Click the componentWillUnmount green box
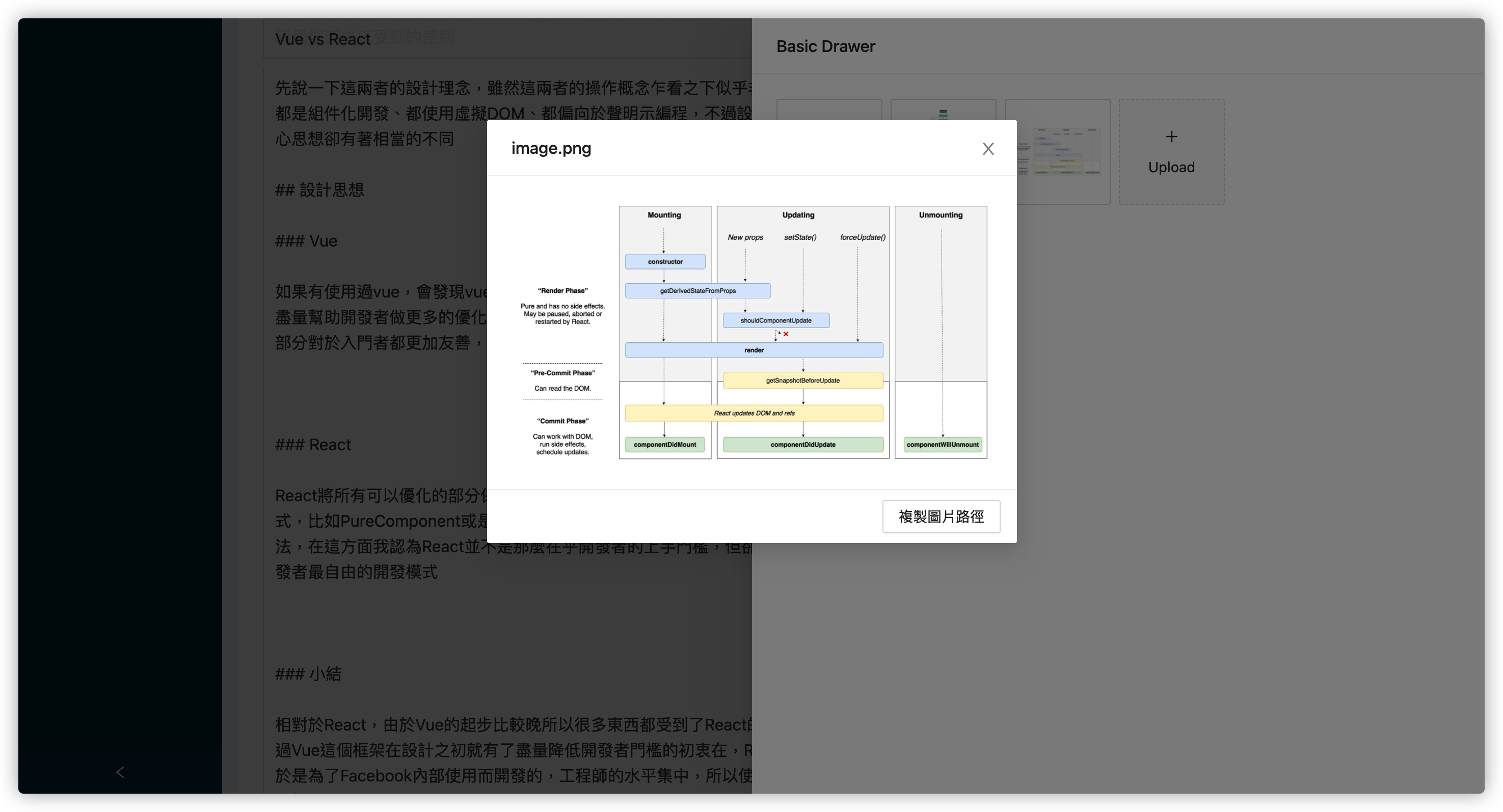Viewport: 1503px width, 812px height. click(x=942, y=445)
